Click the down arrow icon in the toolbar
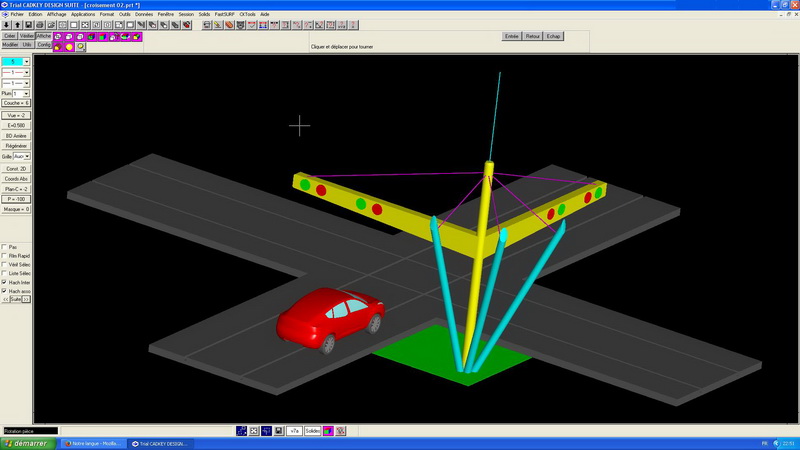800x450 pixels. point(7,25)
